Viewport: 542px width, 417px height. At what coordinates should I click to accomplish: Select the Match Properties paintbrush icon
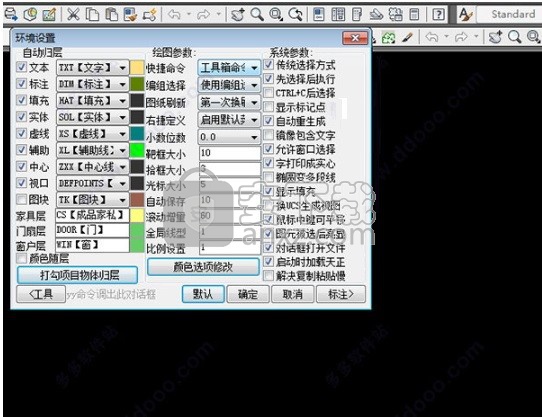pos(130,15)
